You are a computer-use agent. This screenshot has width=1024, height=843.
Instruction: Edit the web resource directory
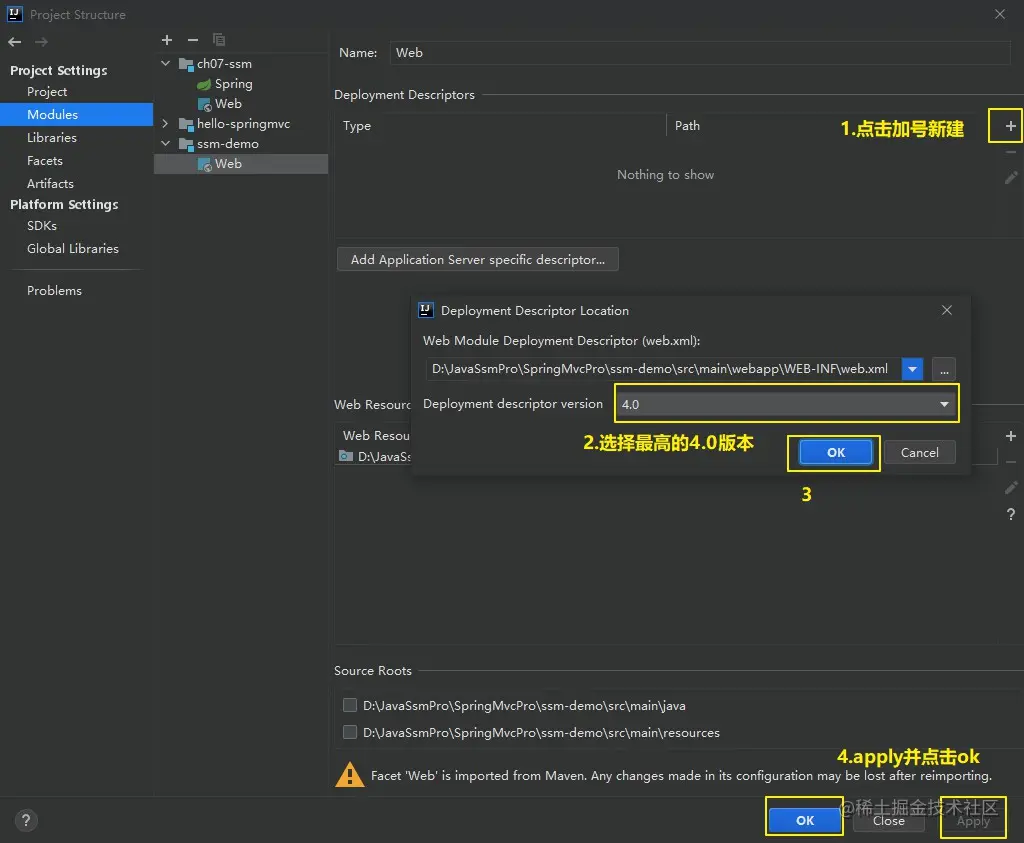[1011, 487]
